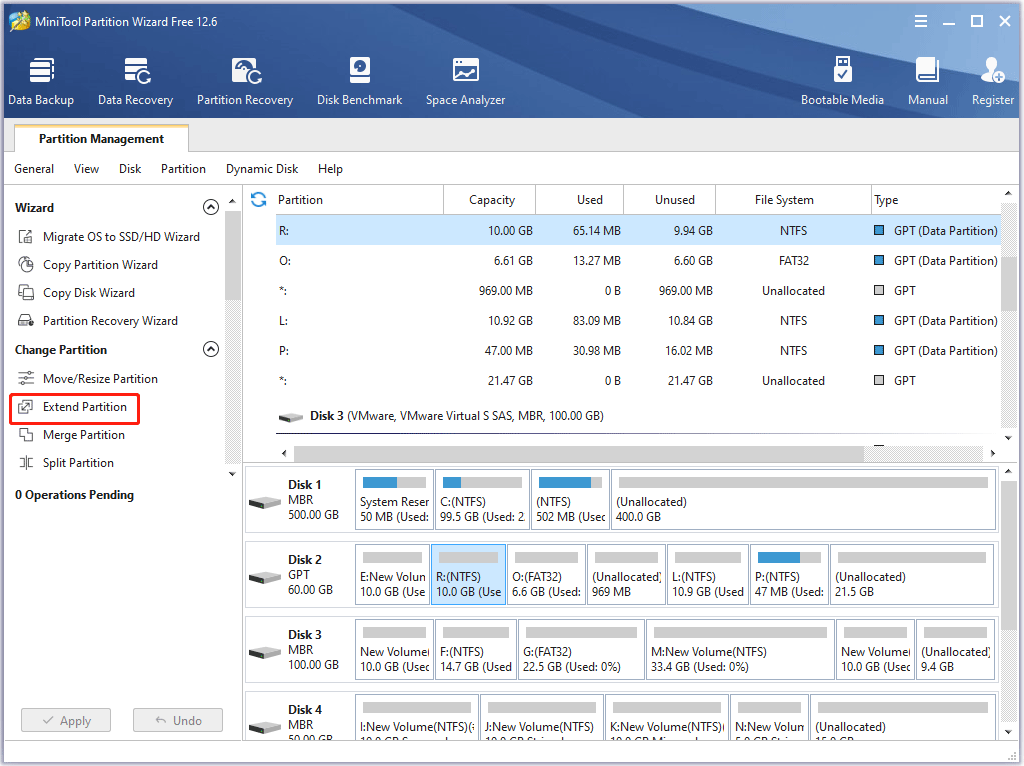Open the Disk menu
1024x766 pixels.
click(130, 169)
